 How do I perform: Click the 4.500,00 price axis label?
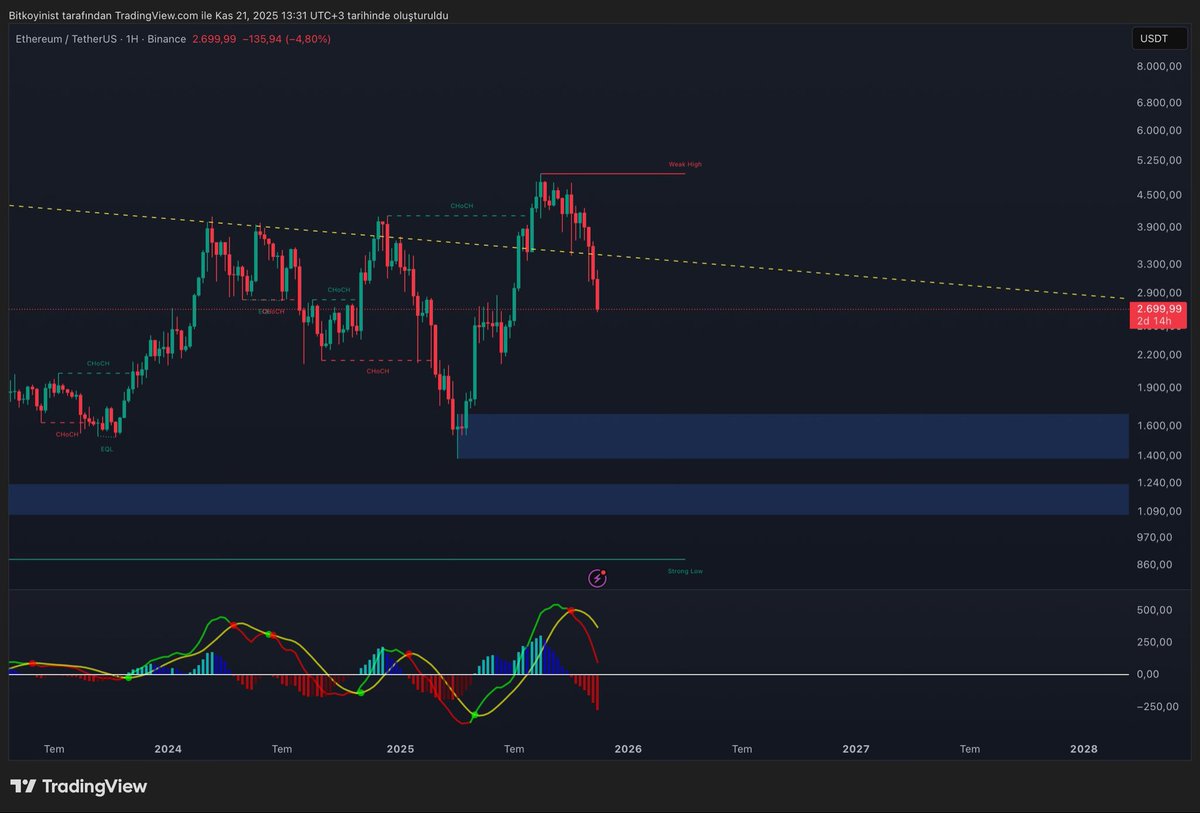pyautogui.click(x=1159, y=195)
